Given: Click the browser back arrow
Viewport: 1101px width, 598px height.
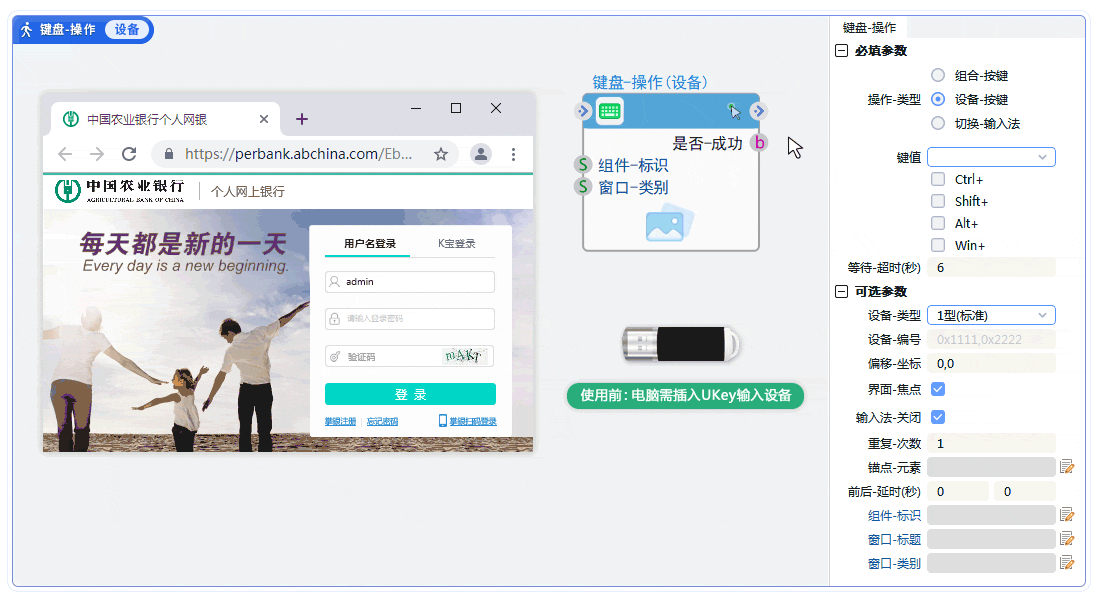Looking at the screenshot, I should coord(65,154).
